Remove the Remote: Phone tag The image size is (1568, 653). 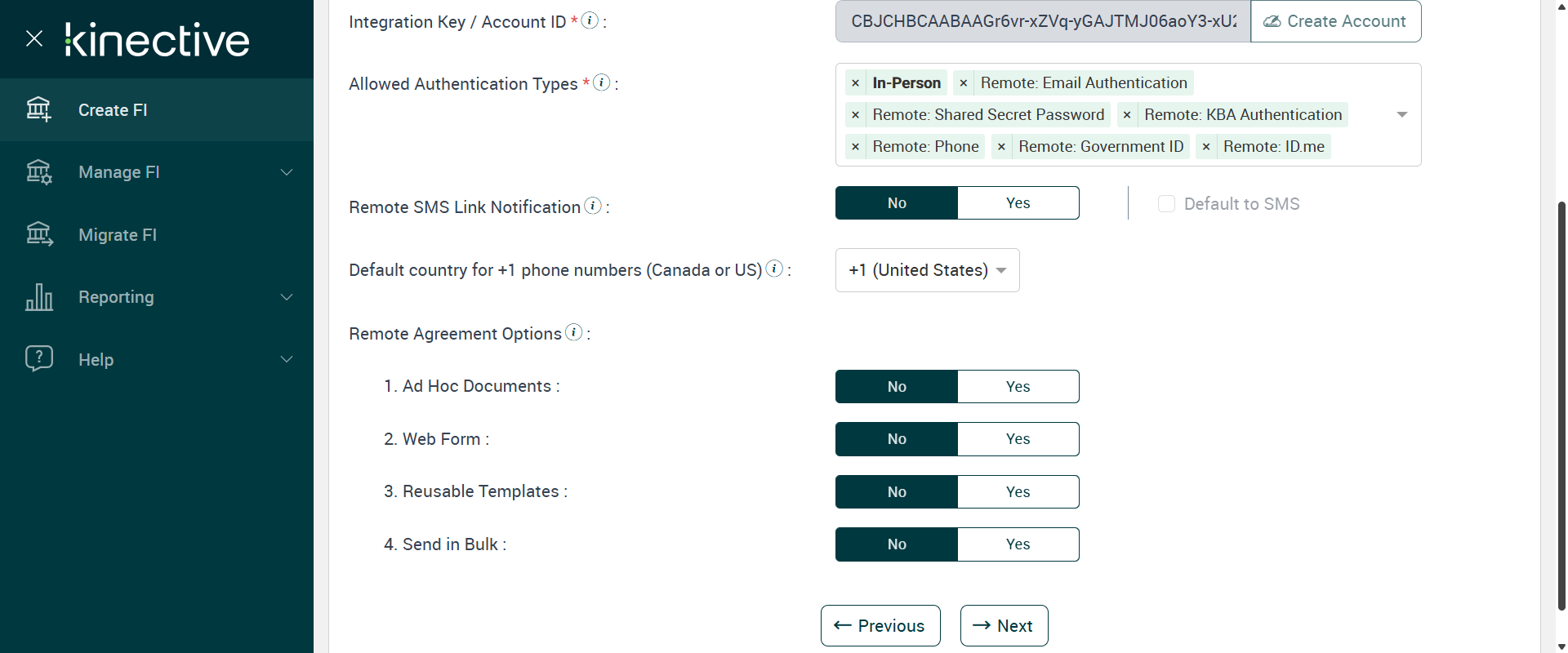pos(855,147)
